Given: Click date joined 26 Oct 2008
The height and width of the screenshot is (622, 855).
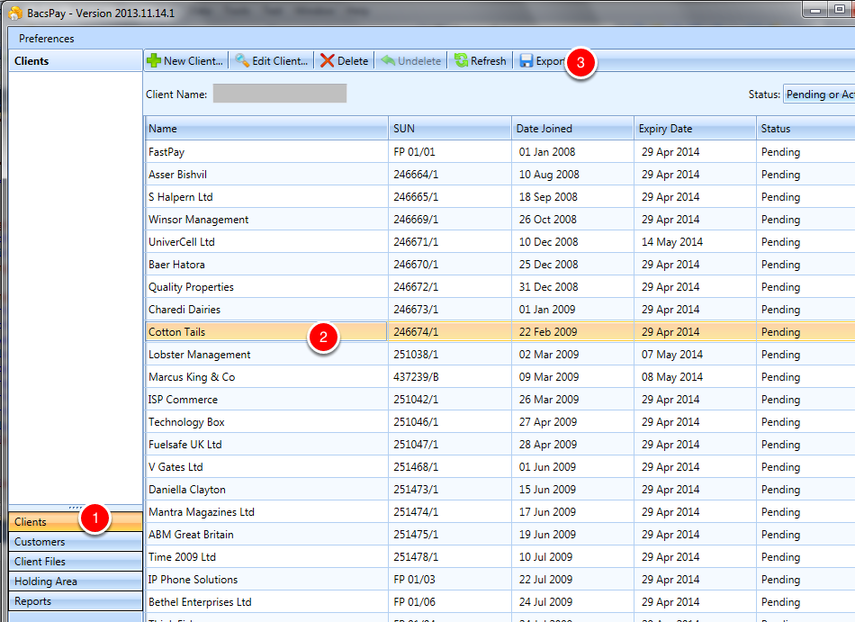Looking at the screenshot, I should [x=547, y=220].
